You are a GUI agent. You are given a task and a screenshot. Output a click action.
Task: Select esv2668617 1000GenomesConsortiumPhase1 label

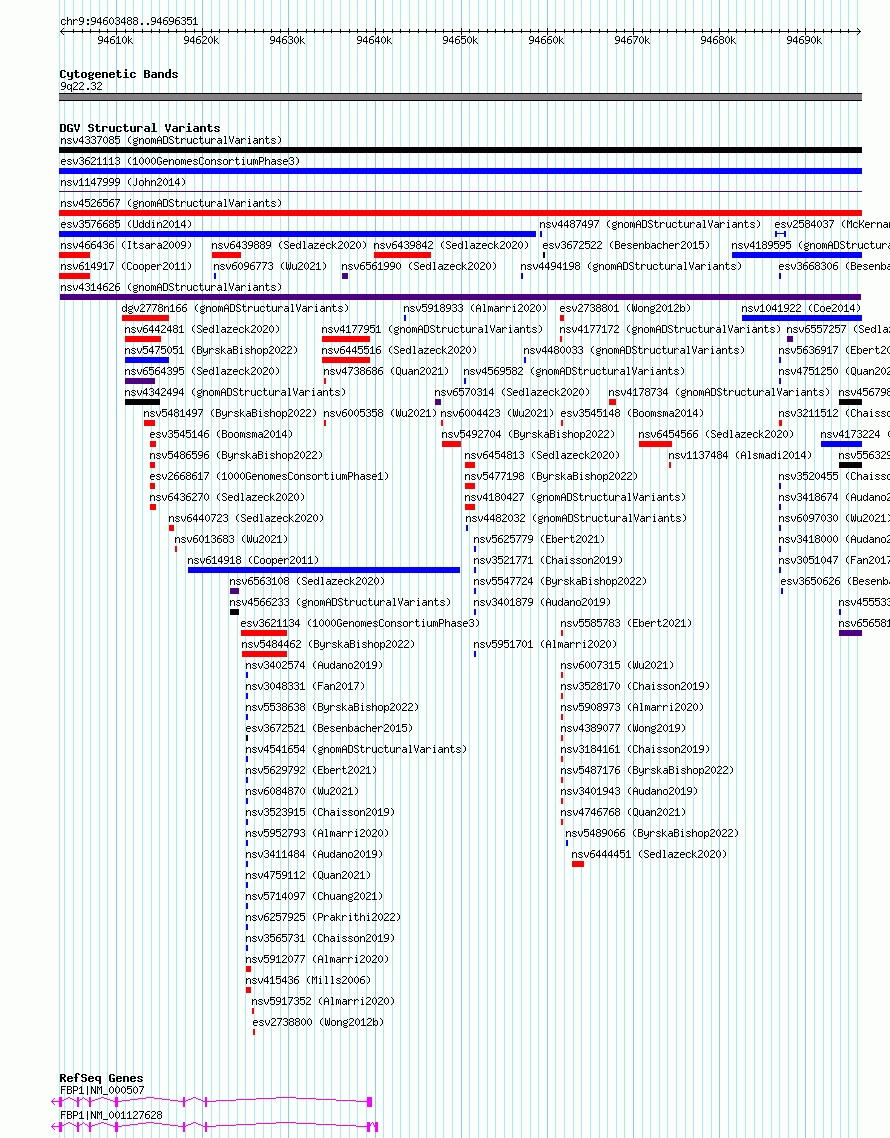click(x=269, y=477)
